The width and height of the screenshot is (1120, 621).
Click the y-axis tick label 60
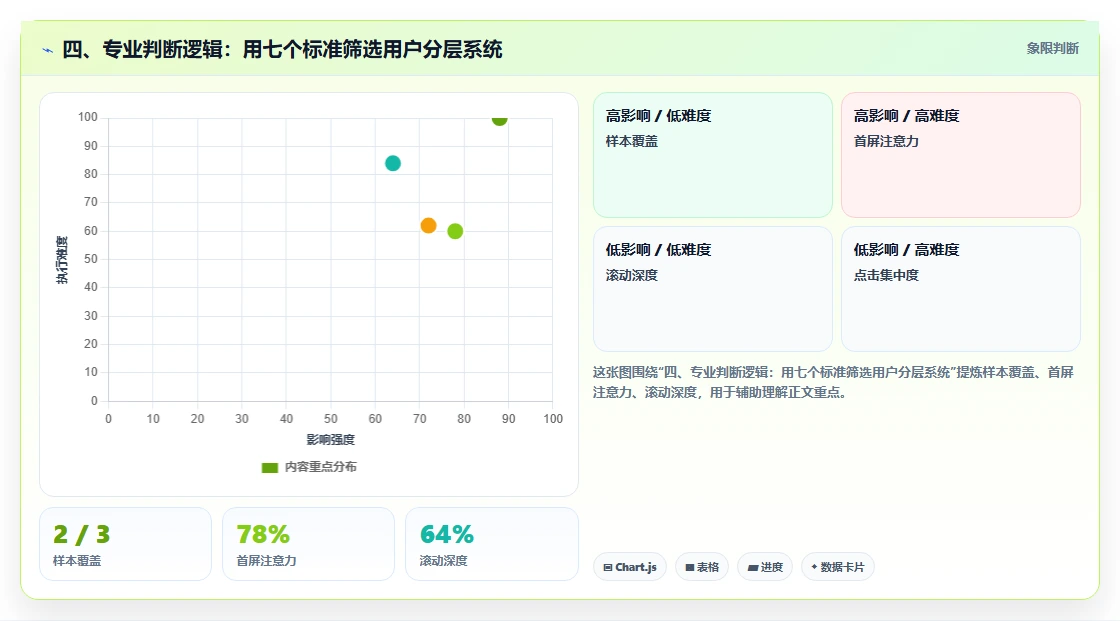click(x=91, y=231)
